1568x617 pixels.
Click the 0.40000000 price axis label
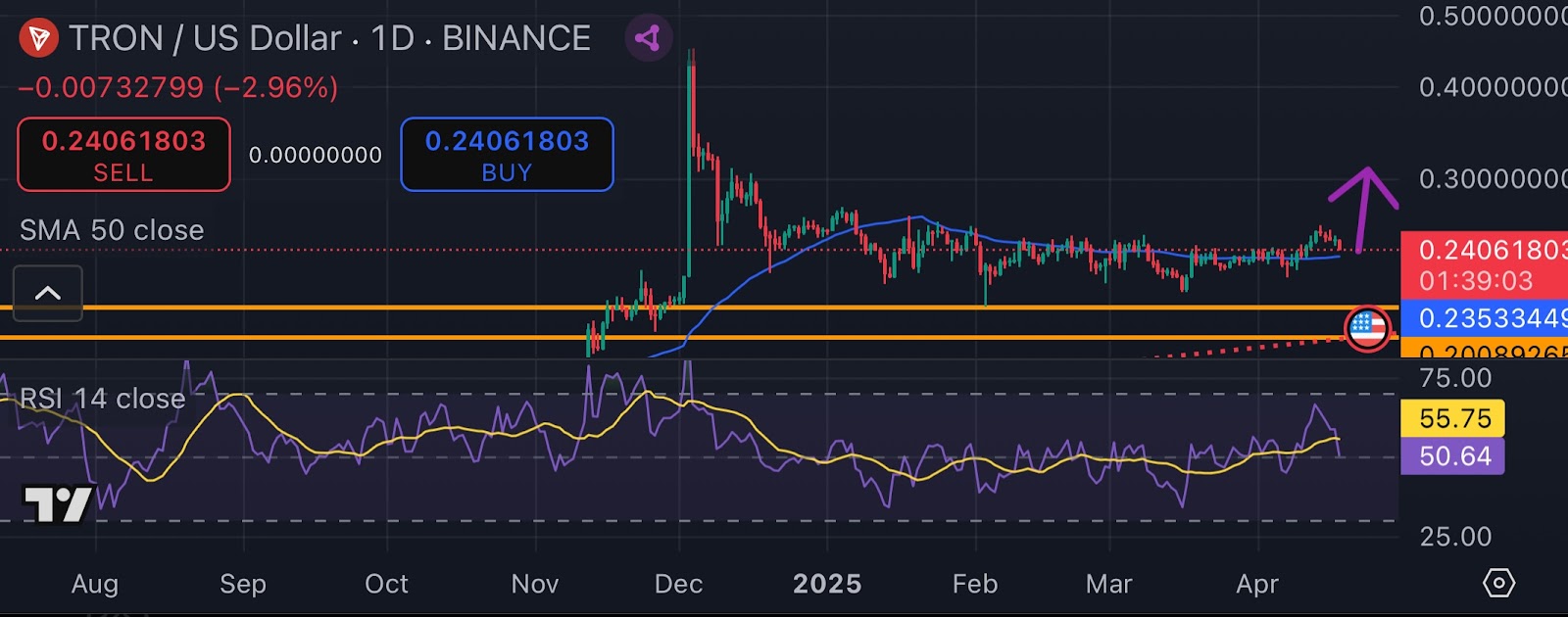coord(1493,87)
